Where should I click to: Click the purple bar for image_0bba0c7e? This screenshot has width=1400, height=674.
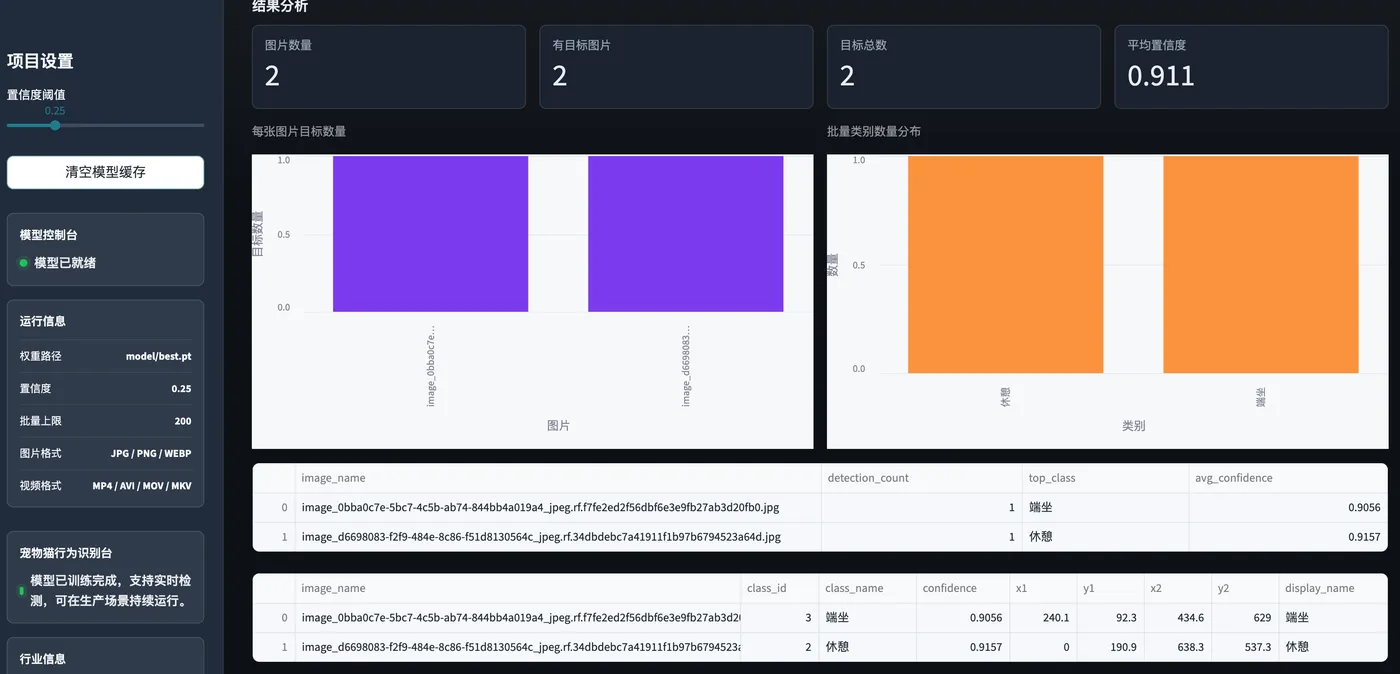[x=430, y=234]
